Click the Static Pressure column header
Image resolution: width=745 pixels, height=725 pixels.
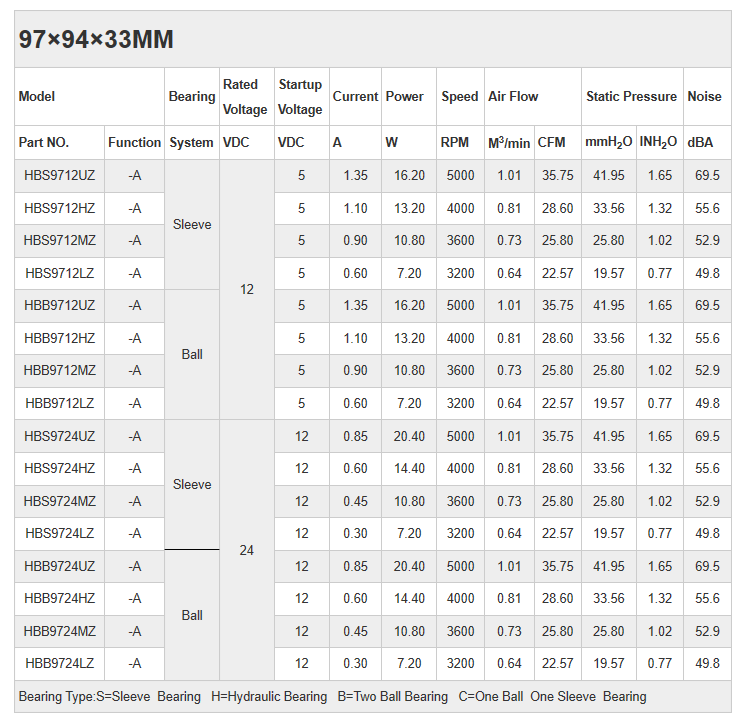point(631,97)
